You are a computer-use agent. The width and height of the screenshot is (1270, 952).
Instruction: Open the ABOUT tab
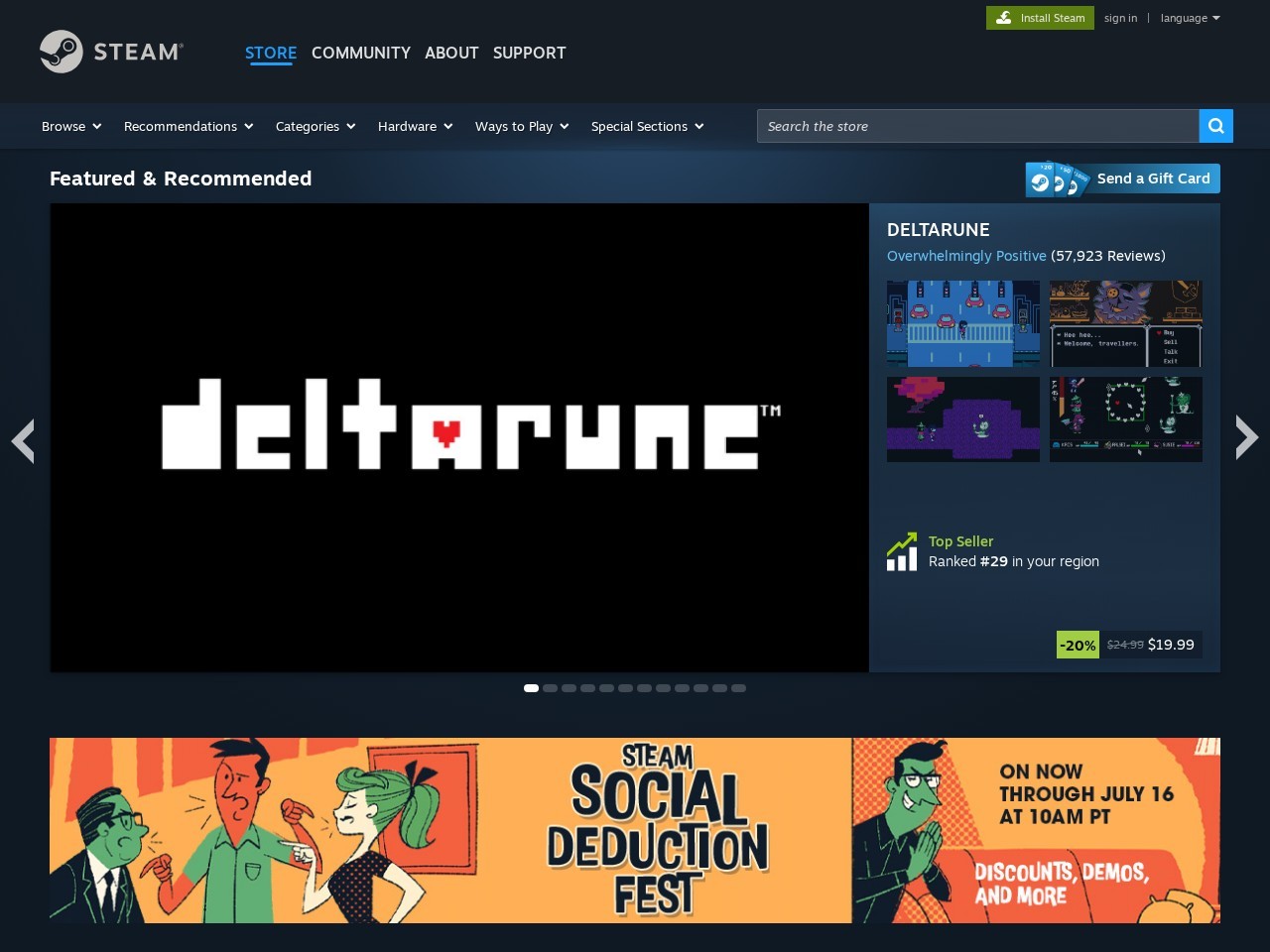451,53
